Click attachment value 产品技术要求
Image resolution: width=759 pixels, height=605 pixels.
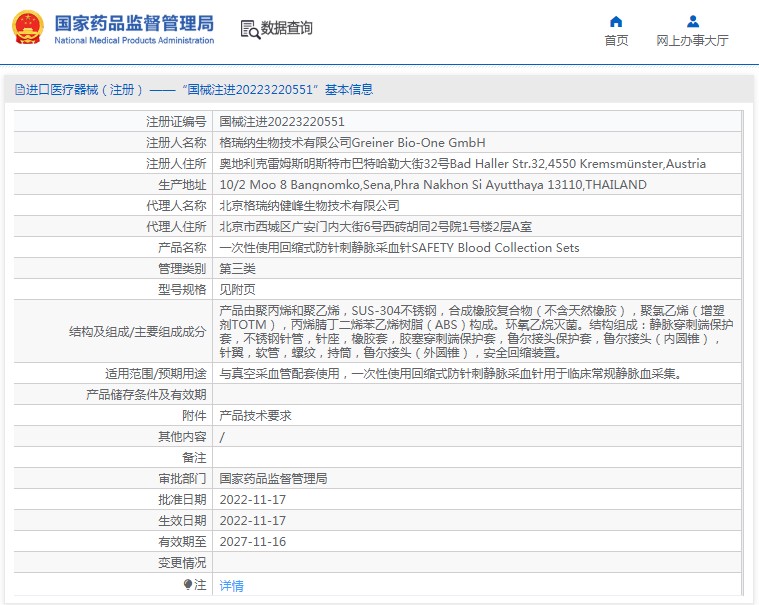click(x=255, y=416)
